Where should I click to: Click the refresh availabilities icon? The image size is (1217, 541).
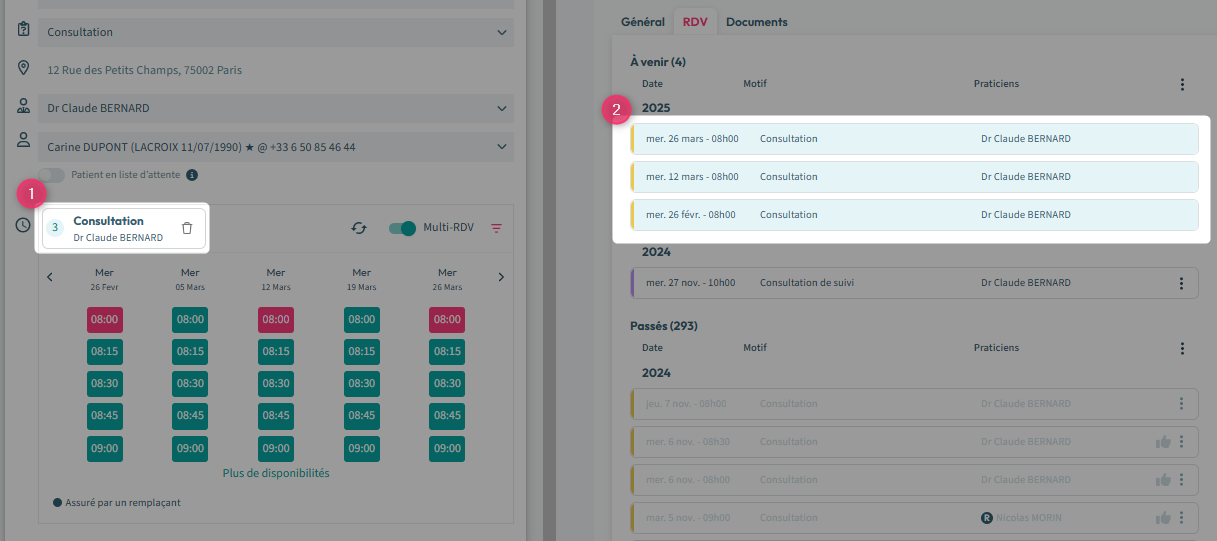tap(359, 228)
